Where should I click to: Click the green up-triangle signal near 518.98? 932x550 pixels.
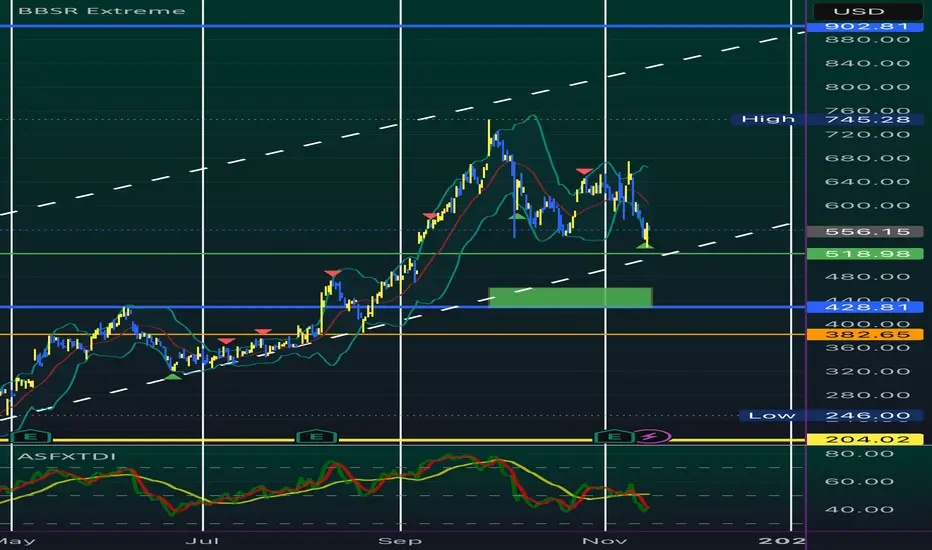644,244
